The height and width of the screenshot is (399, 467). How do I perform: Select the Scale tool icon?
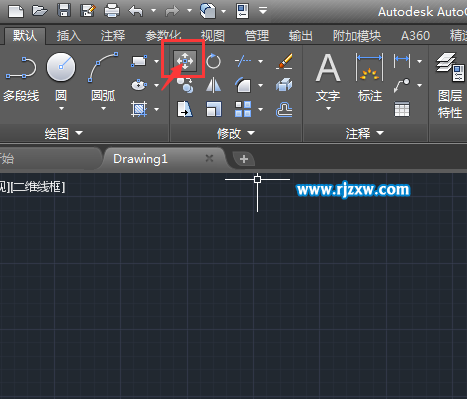click(x=213, y=109)
